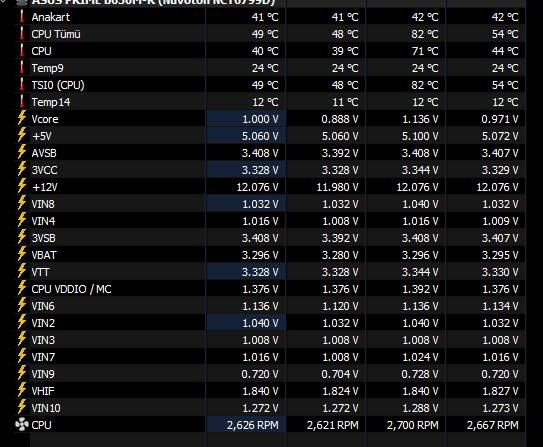Click the lightning icon beside AVSB
The height and width of the screenshot is (447, 543).
(x=22, y=152)
